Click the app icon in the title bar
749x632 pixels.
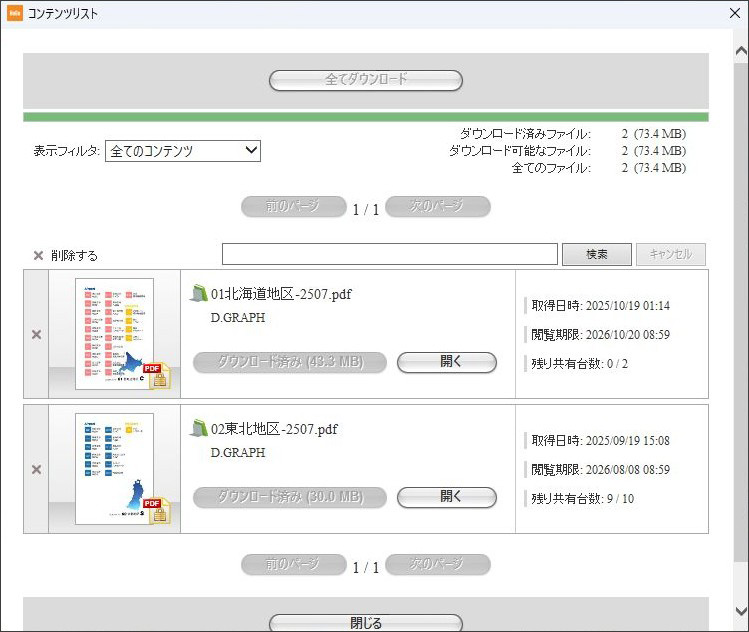pyautogui.click(x=15, y=14)
